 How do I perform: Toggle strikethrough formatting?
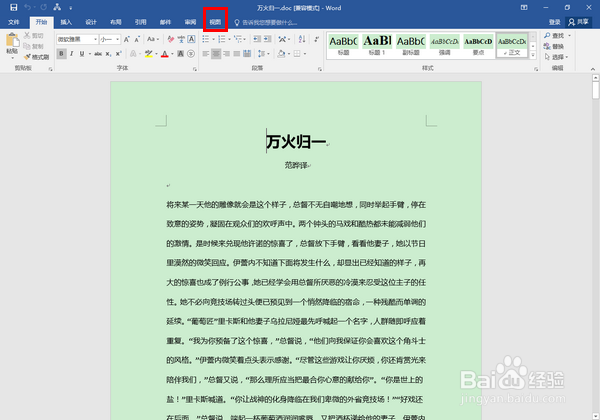coord(98,54)
